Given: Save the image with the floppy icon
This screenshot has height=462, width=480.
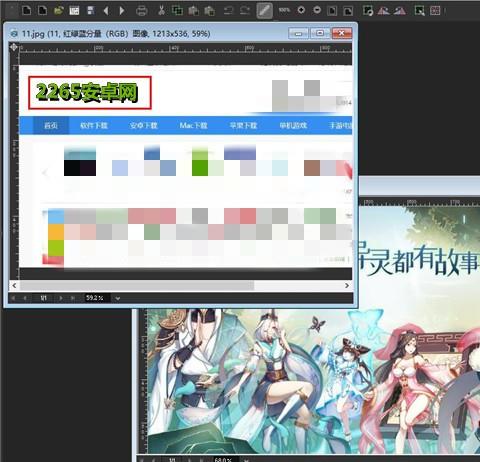Looking at the screenshot, I should coord(90,10).
